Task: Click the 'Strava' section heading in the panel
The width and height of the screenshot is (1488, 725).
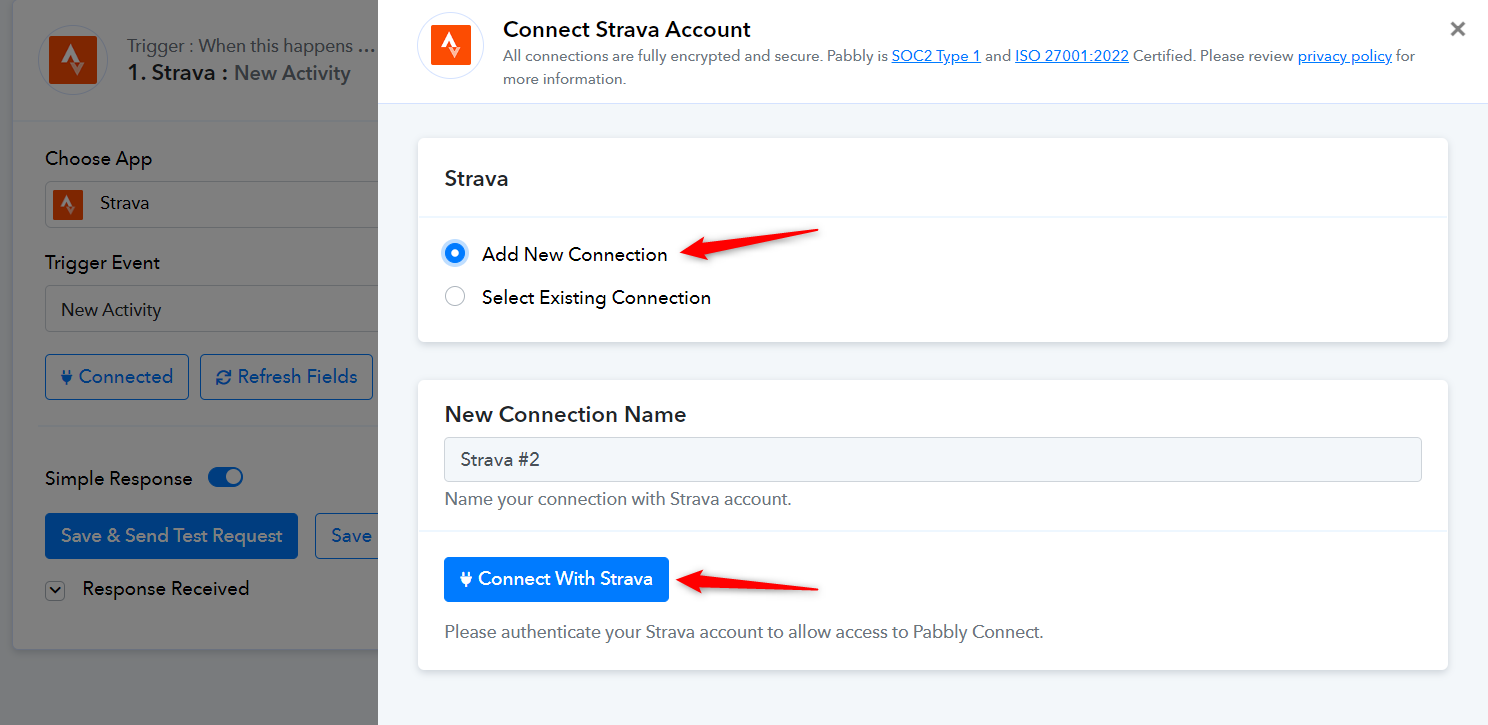Action: tap(476, 179)
